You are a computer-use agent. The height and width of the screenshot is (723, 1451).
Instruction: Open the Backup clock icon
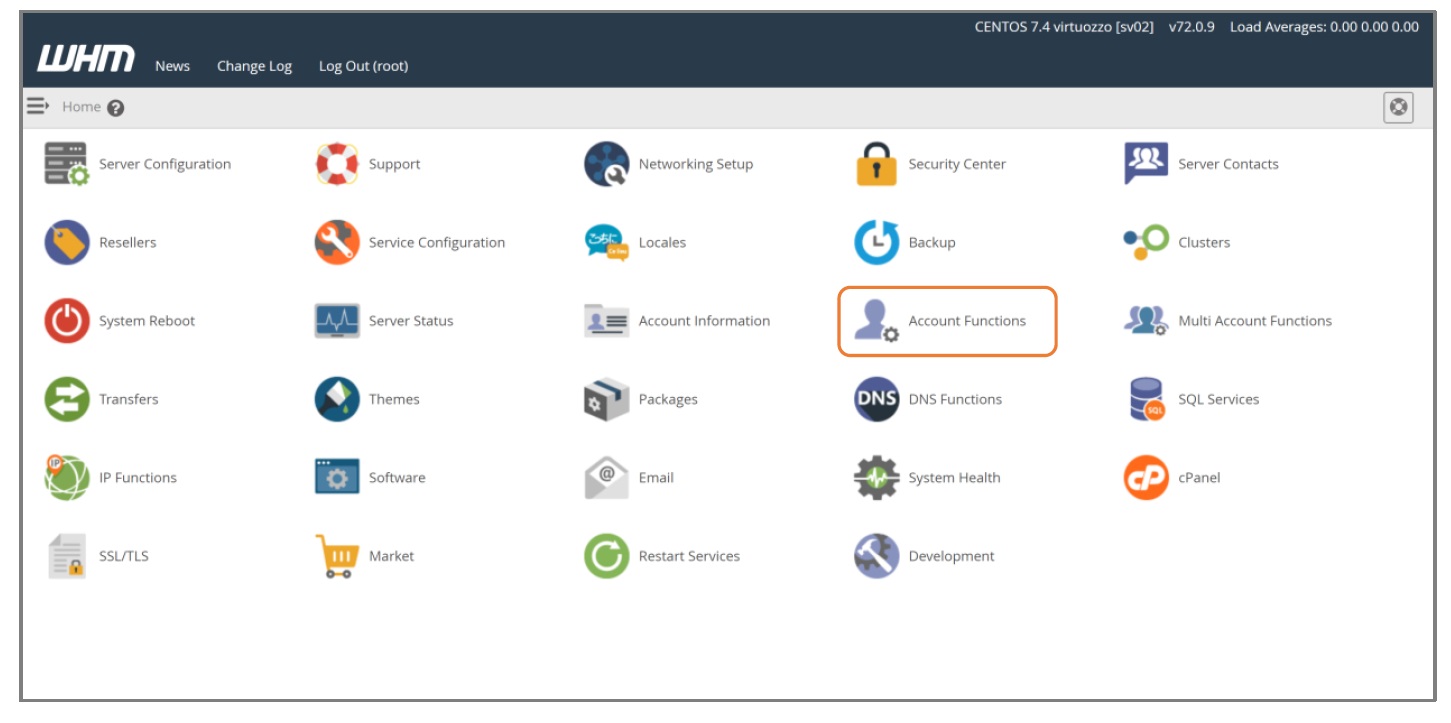[877, 242]
